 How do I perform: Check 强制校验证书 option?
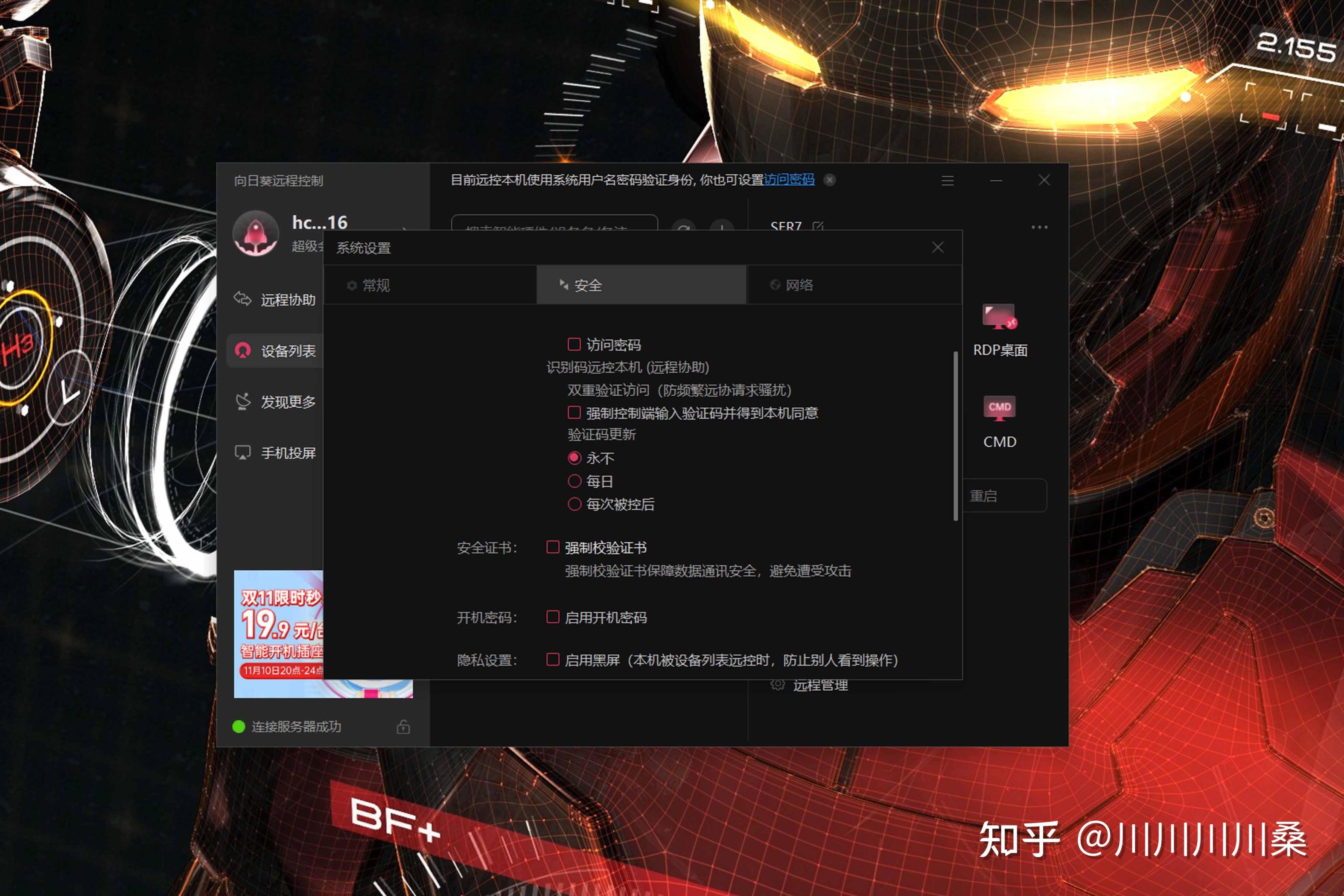(x=552, y=547)
